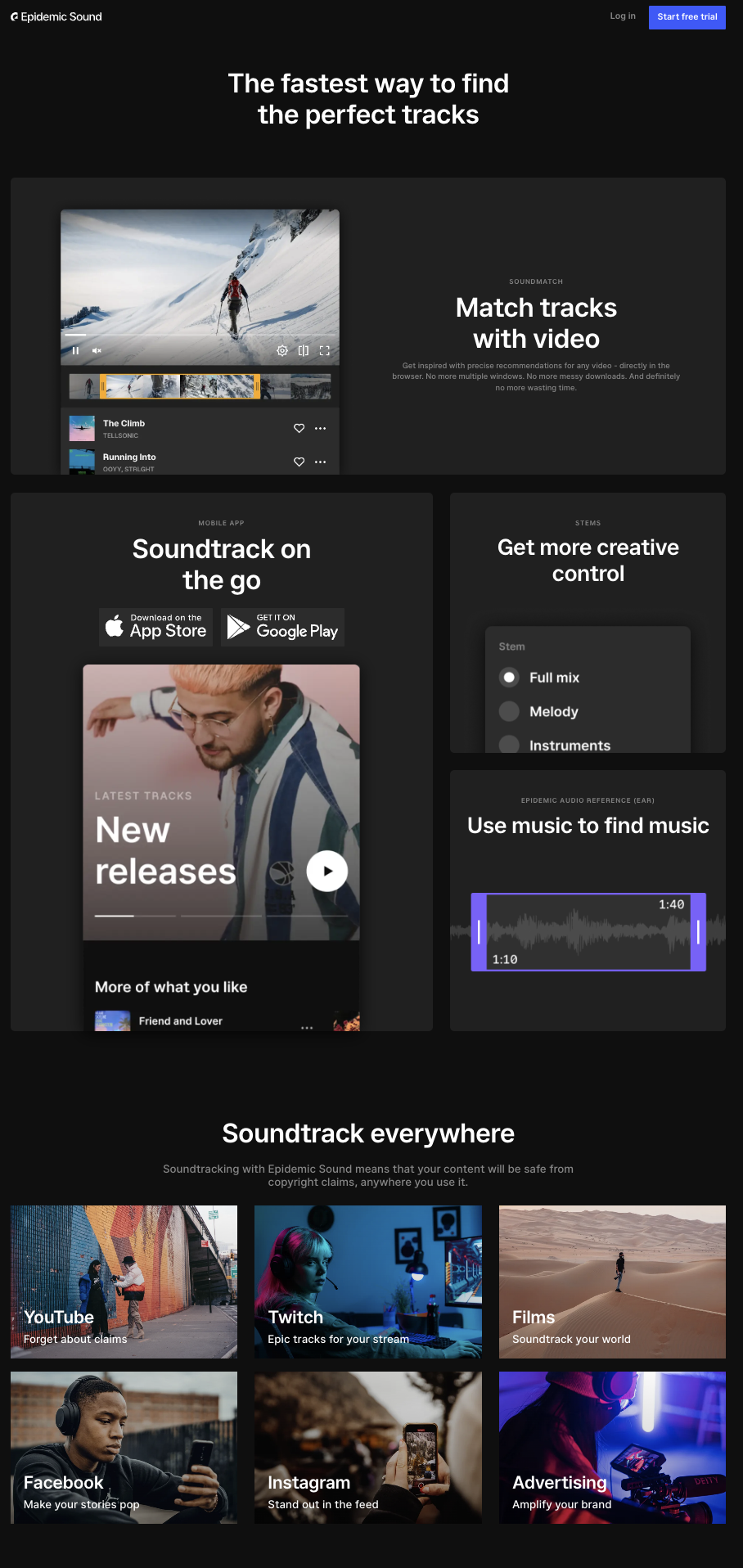
Task: Favorite the Running Into track
Action: (x=299, y=462)
